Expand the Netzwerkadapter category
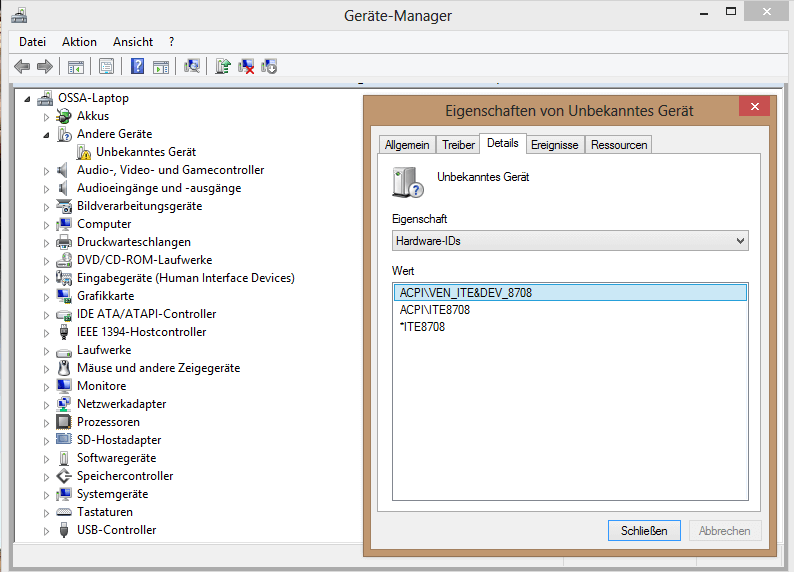 tap(46, 404)
